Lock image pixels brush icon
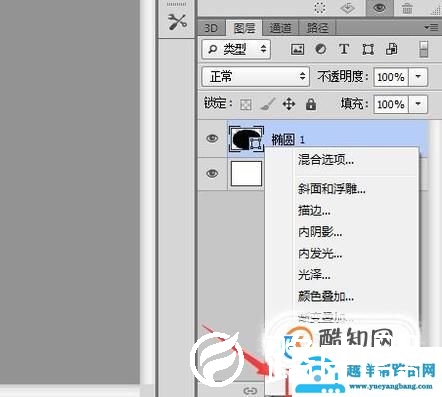442x397 pixels. tap(268, 104)
